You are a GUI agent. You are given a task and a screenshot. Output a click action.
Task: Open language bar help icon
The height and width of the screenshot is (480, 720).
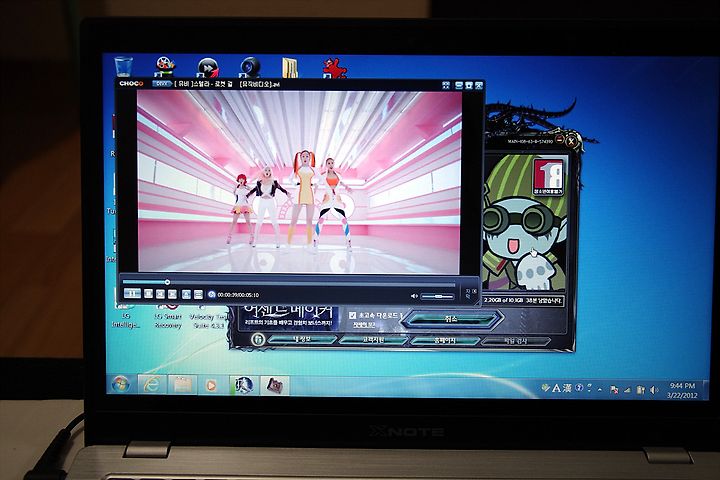[579, 388]
